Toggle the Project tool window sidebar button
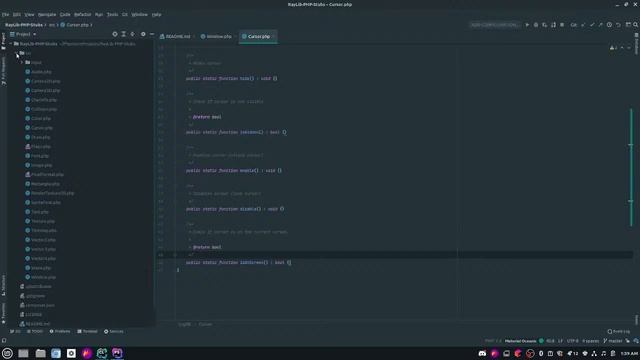 coord(3,41)
